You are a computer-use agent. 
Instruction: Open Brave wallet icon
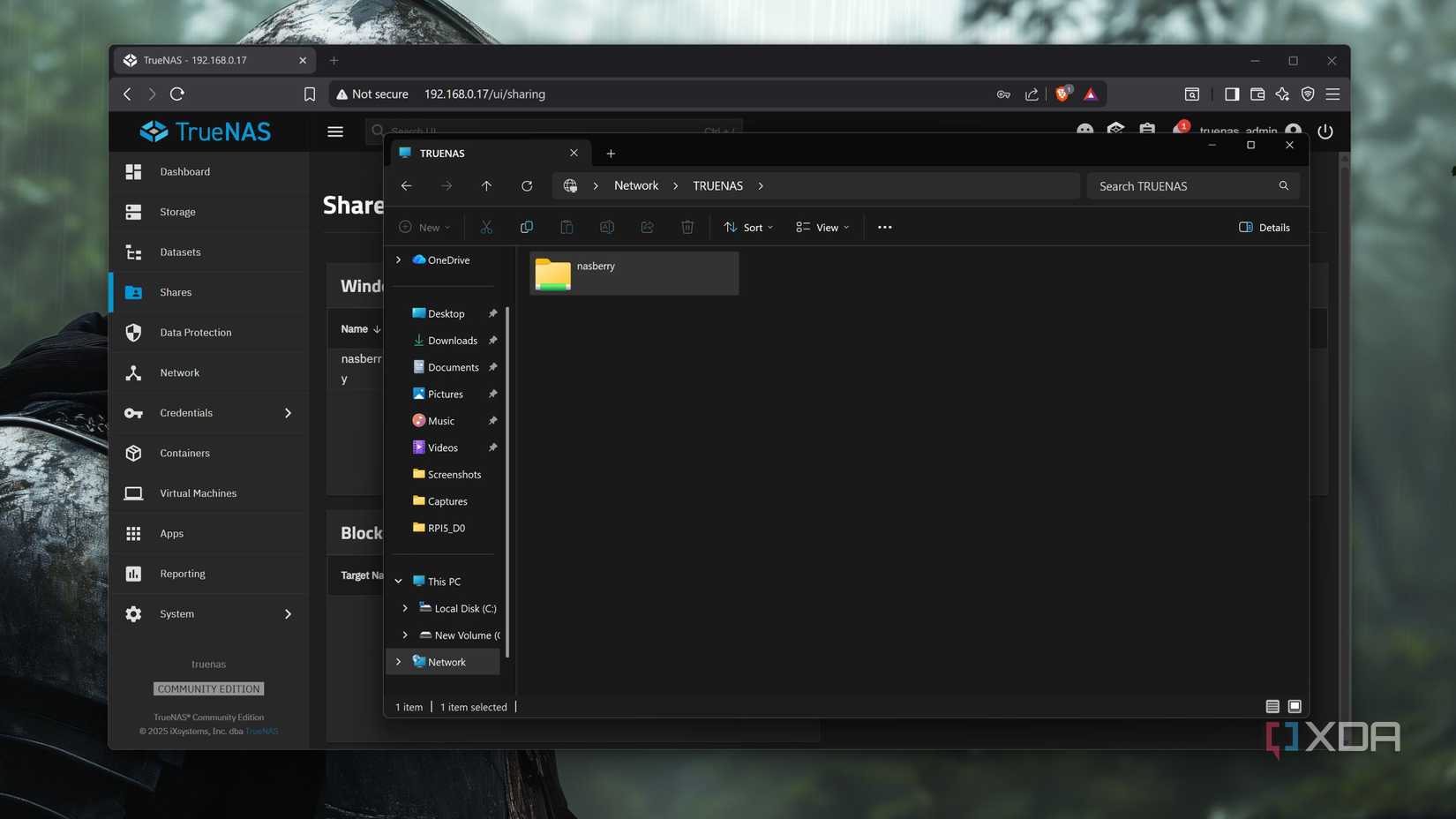pyautogui.click(x=1257, y=94)
